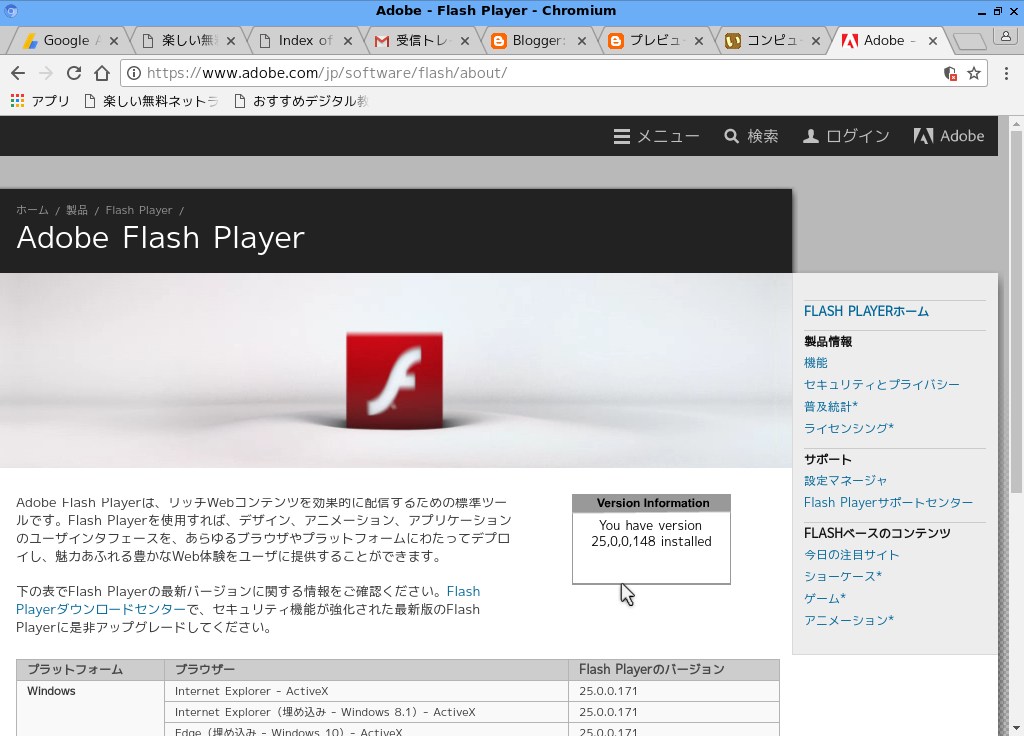Click ホーム breadcrumb link
This screenshot has width=1024, height=736.
[32, 210]
